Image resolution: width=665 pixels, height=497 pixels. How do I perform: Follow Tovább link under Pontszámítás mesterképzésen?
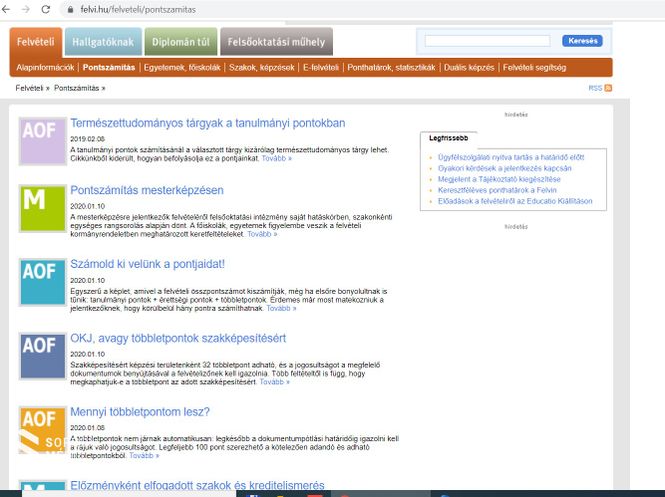coord(262,234)
